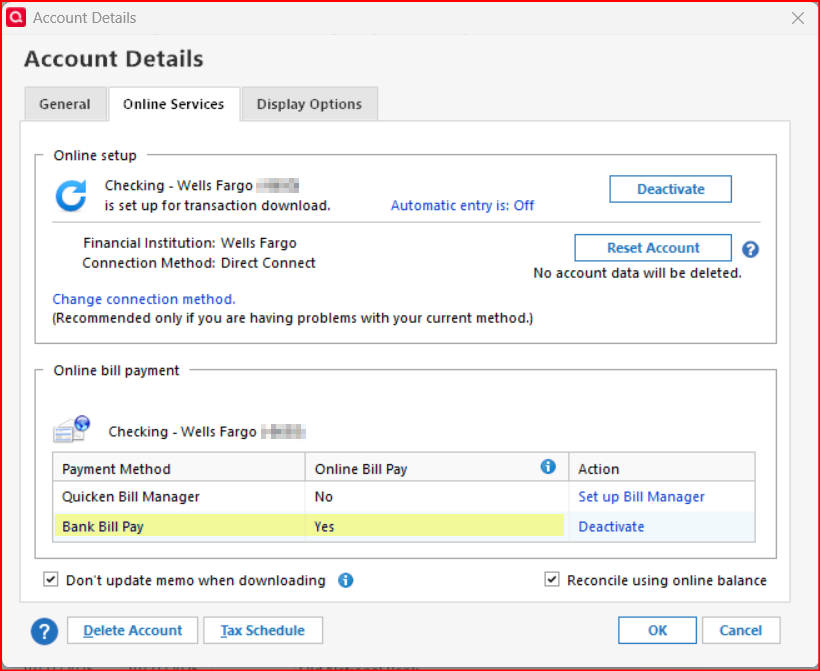Confirm with the OK button
Screen dimensions: 820x671
click(657, 630)
